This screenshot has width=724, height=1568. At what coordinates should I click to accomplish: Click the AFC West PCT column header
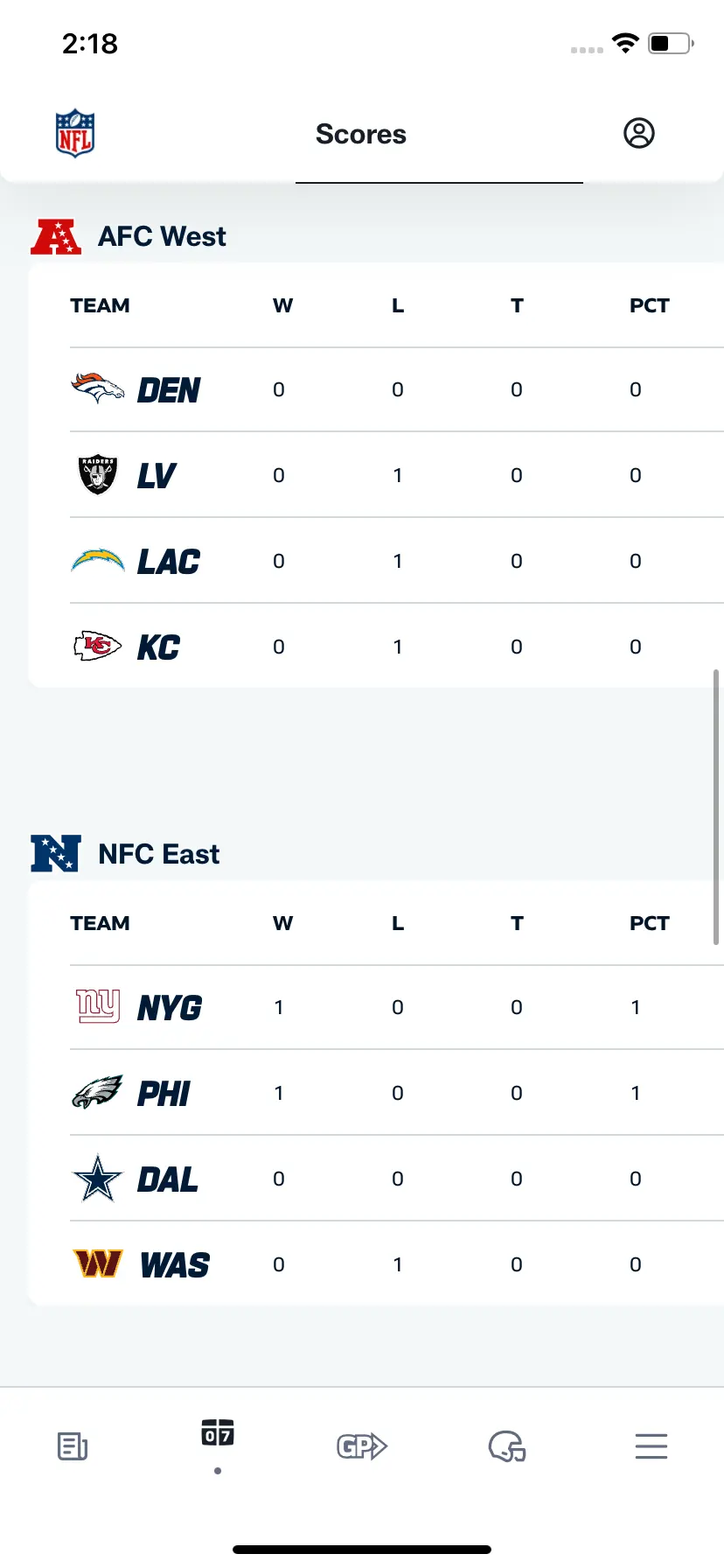[650, 305]
